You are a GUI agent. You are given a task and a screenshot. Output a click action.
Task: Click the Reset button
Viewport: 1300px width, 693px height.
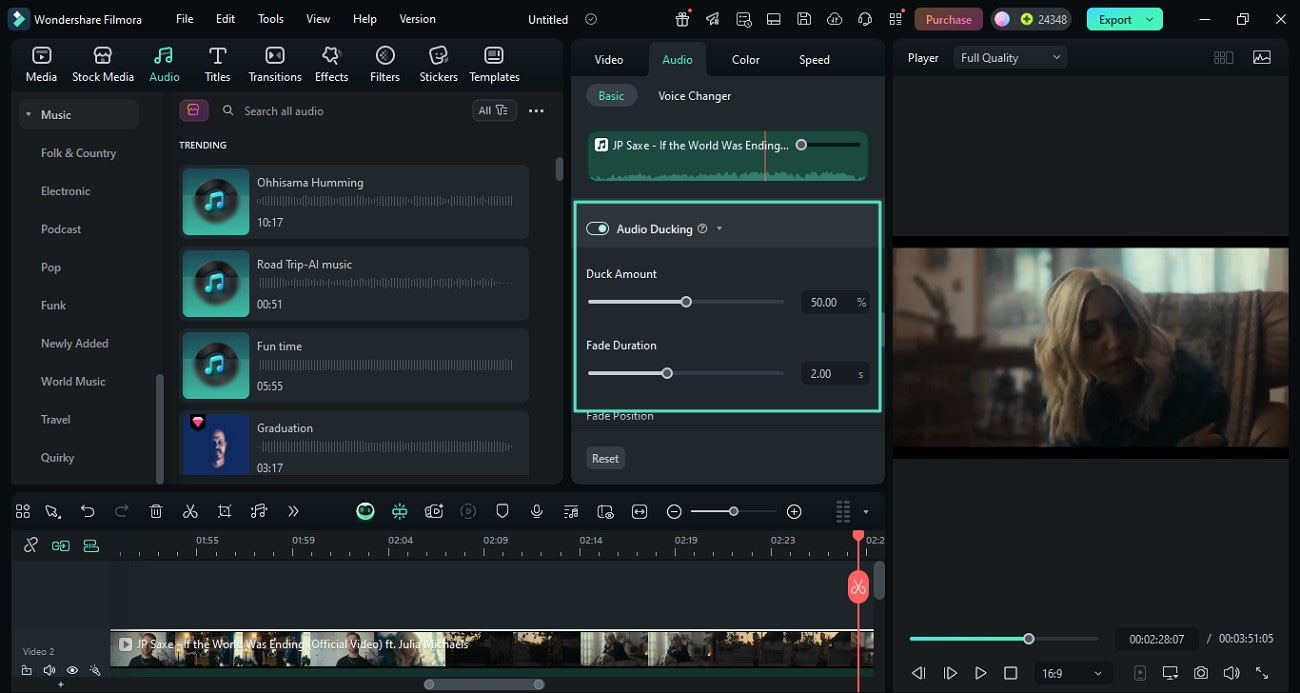click(x=605, y=458)
